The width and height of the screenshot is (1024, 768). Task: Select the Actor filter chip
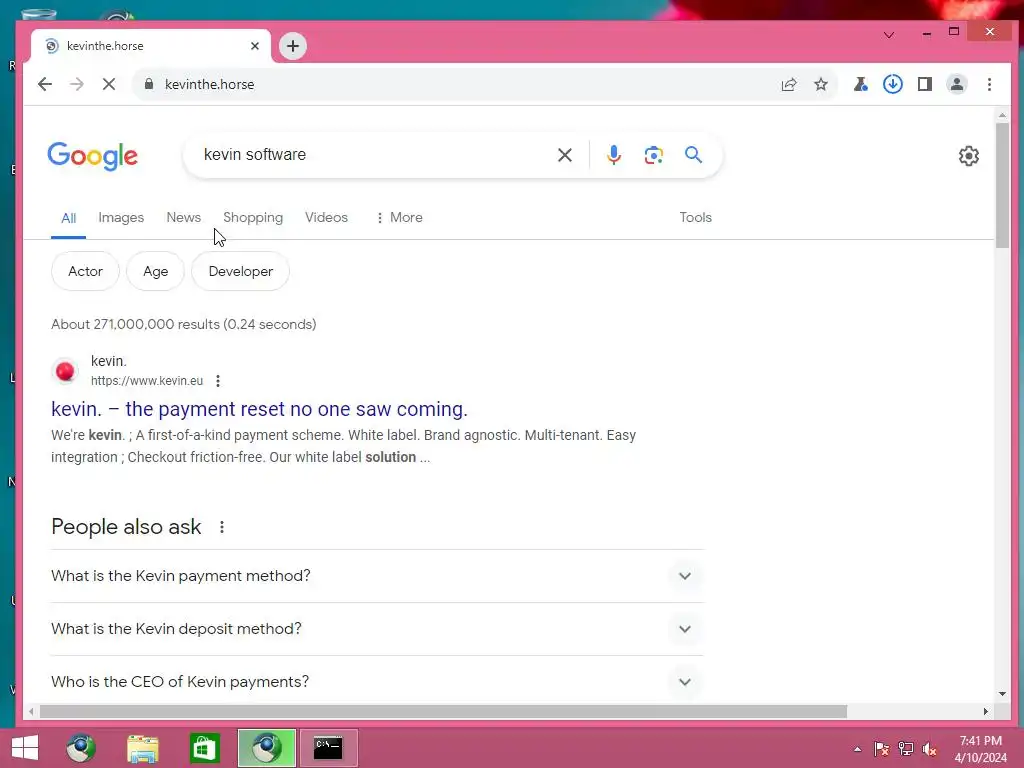tap(86, 271)
